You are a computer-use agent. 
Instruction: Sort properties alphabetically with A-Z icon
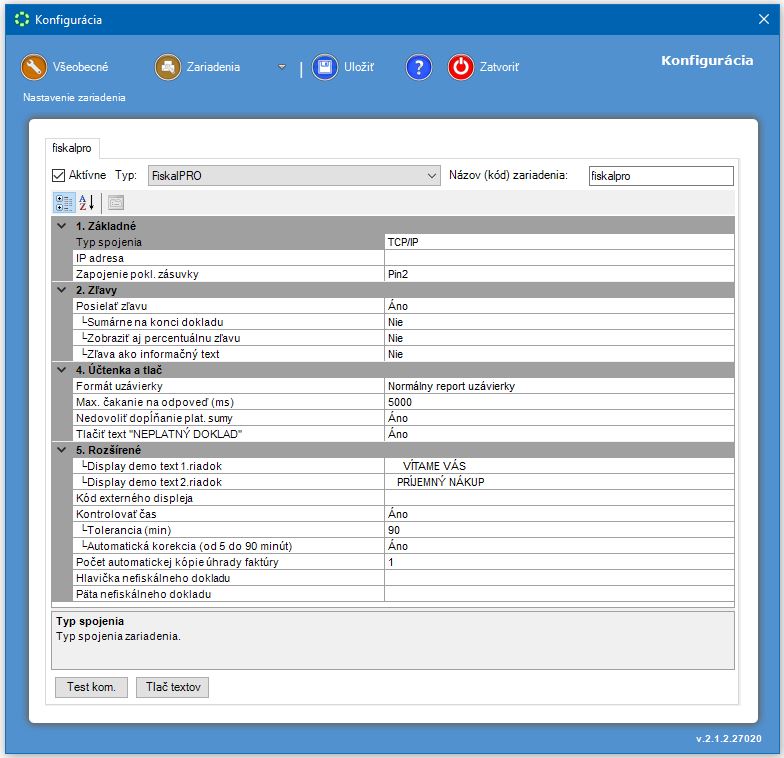click(x=87, y=202)
